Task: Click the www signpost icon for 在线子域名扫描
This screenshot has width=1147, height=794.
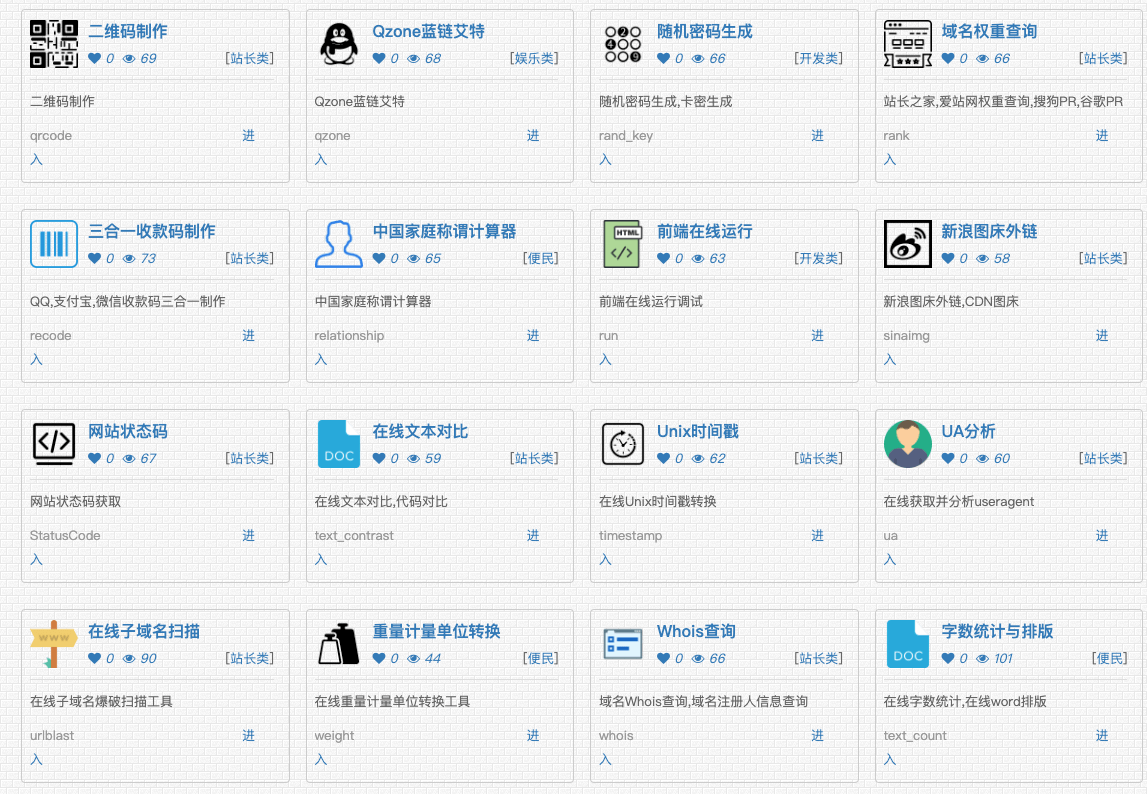Action: [54, 644]
